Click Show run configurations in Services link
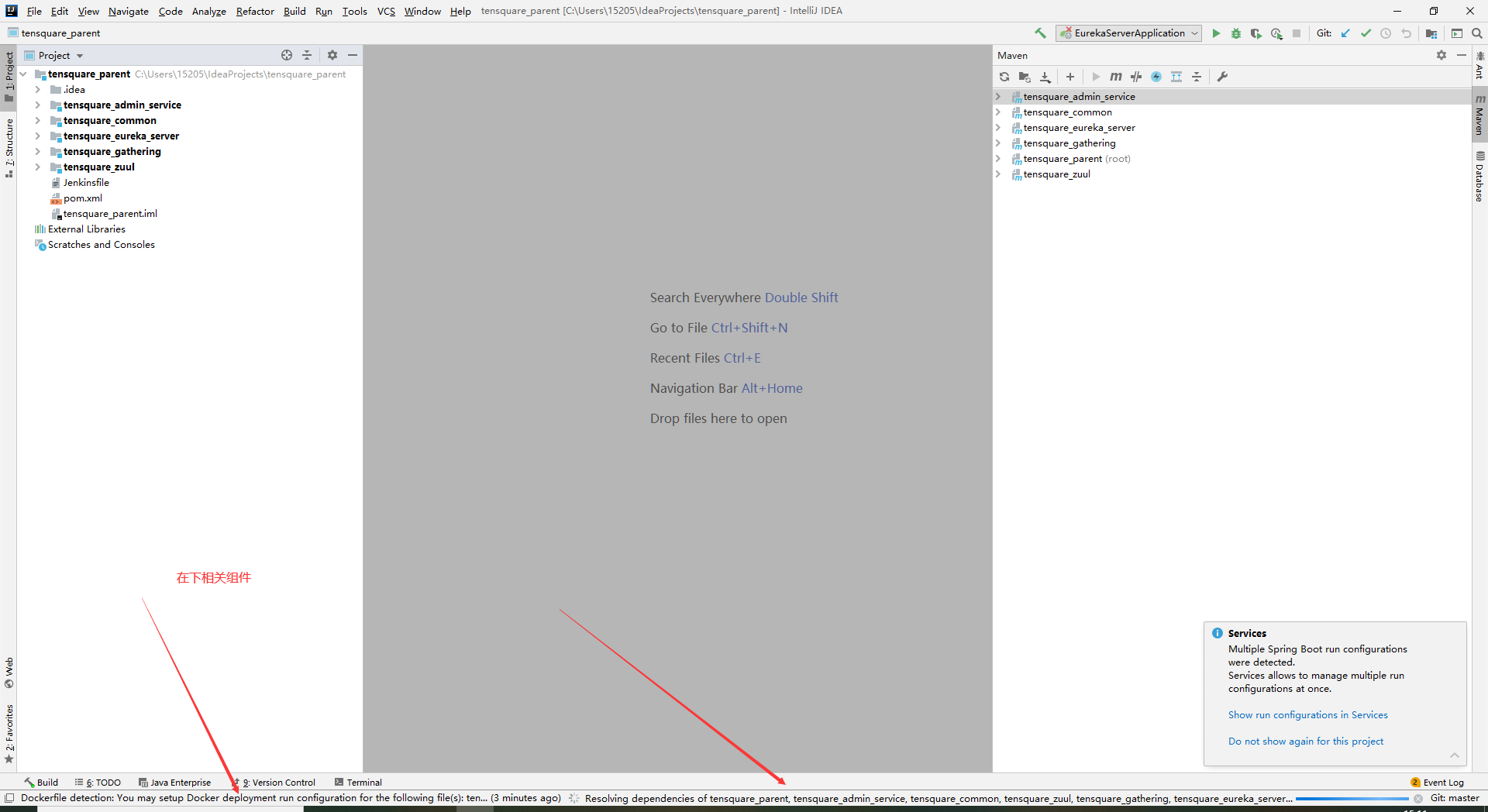Viewport: 1488px width, 812px height. 1307,715
